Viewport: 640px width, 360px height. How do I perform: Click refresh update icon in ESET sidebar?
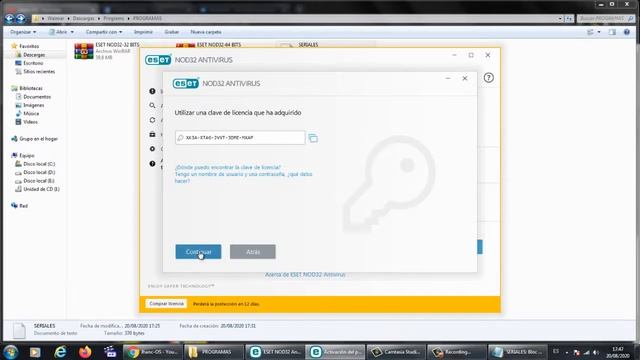[152, 120]
